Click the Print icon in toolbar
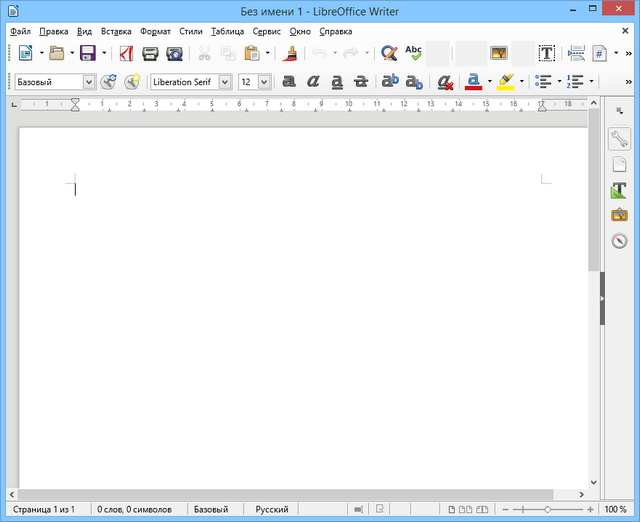 click(x=150, y=53)
